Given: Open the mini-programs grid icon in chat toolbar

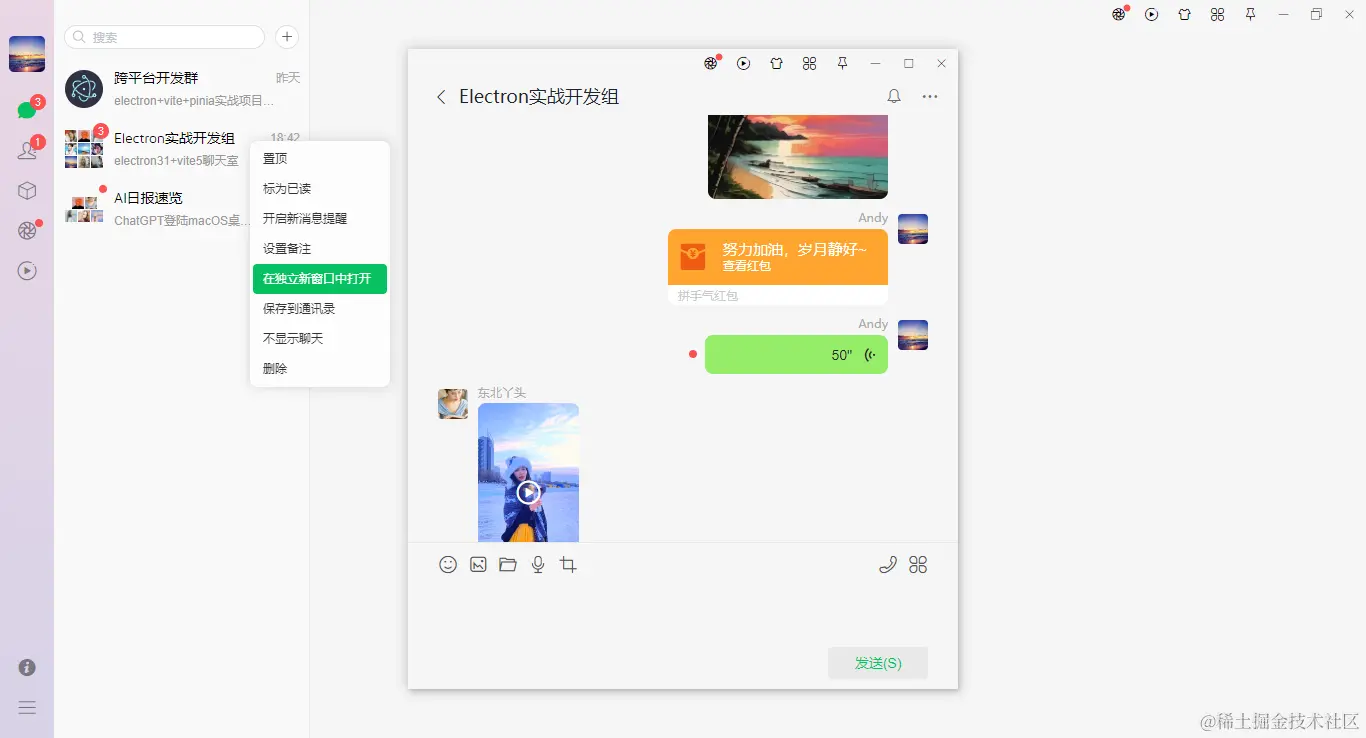Looking at the screenshot, I should click(x=918, y=564).
